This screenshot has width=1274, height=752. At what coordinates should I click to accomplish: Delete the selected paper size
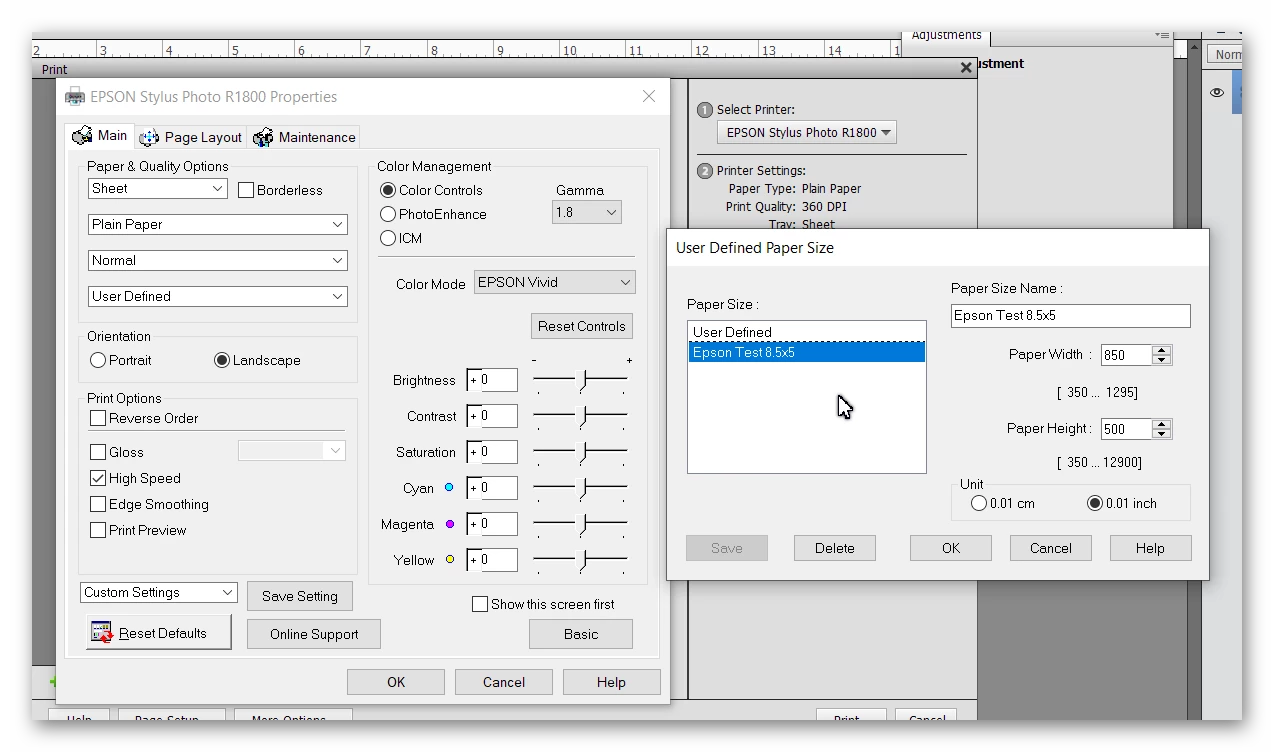pyautogui.click(x=835, y=548)
